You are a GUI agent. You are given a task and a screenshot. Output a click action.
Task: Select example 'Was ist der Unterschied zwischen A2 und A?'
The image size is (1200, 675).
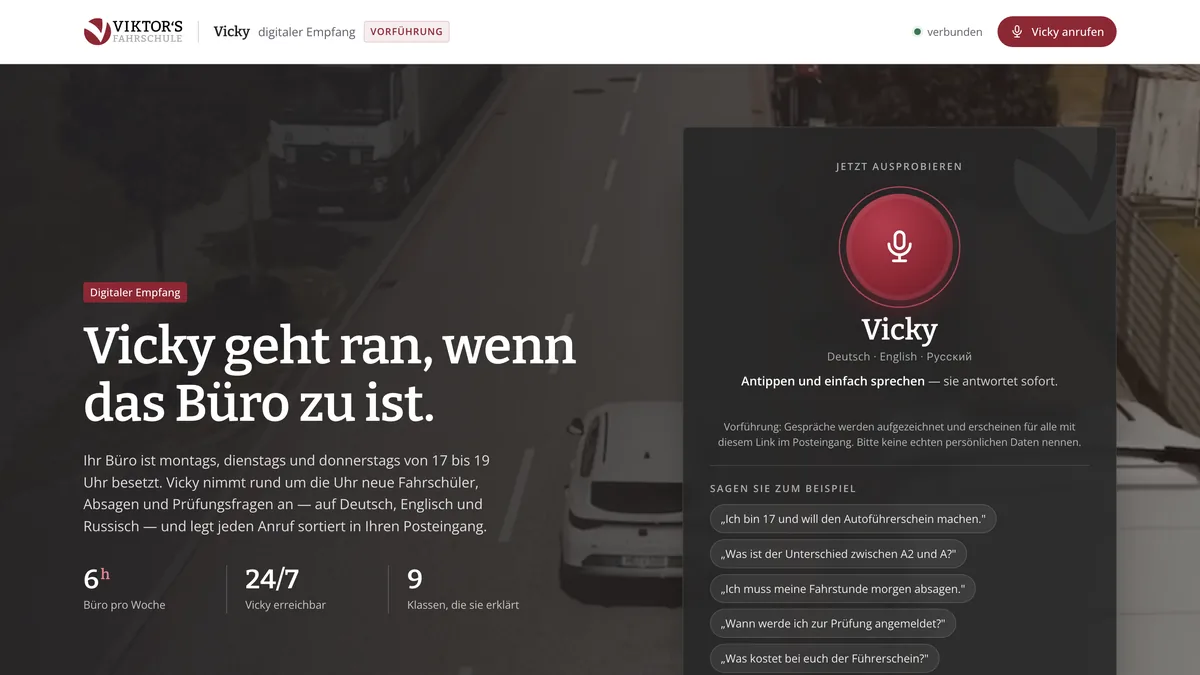point(838,554)
